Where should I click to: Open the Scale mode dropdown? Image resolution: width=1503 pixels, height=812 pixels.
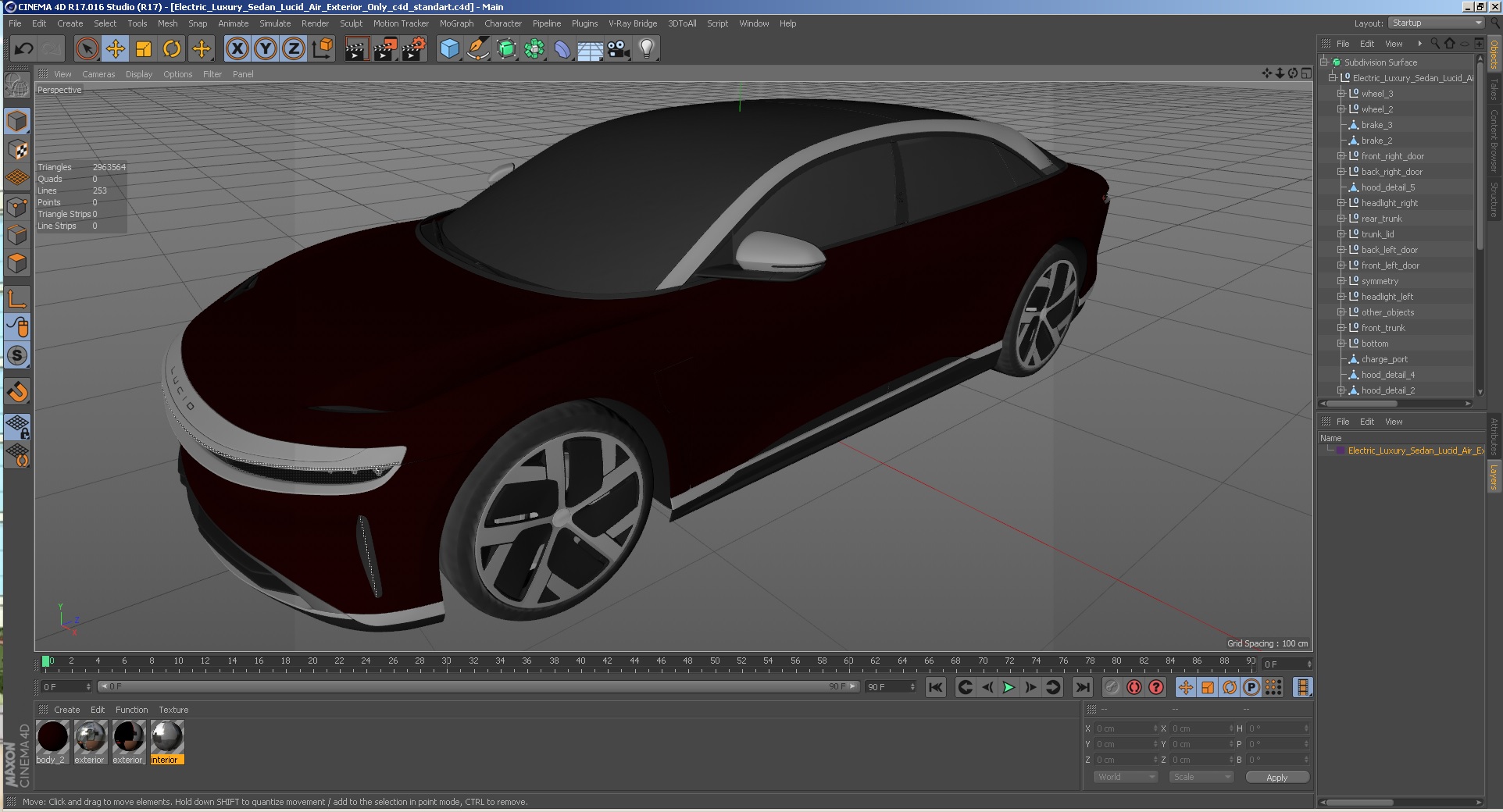[x=1201, y=777]
